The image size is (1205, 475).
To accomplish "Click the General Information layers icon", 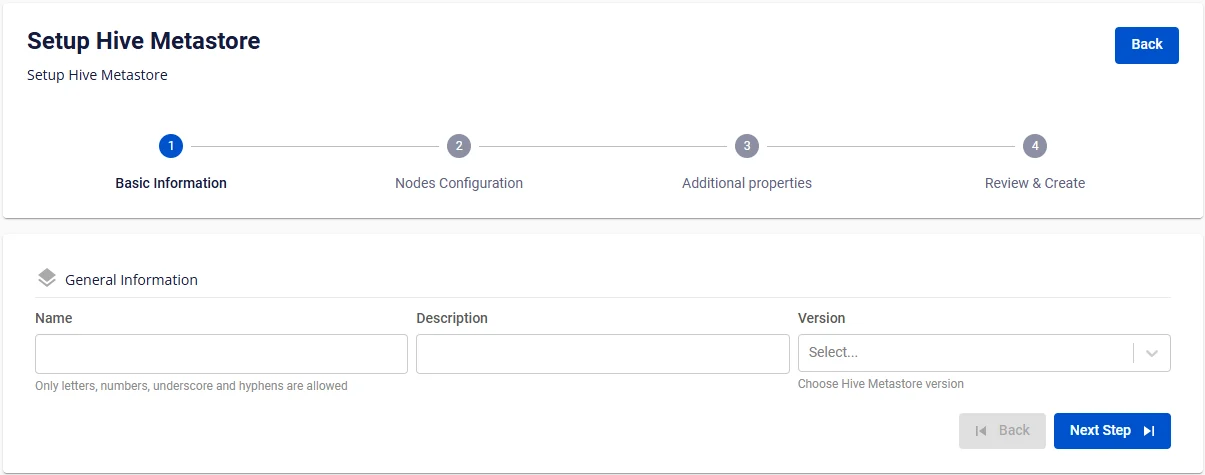I will (46, 279).
